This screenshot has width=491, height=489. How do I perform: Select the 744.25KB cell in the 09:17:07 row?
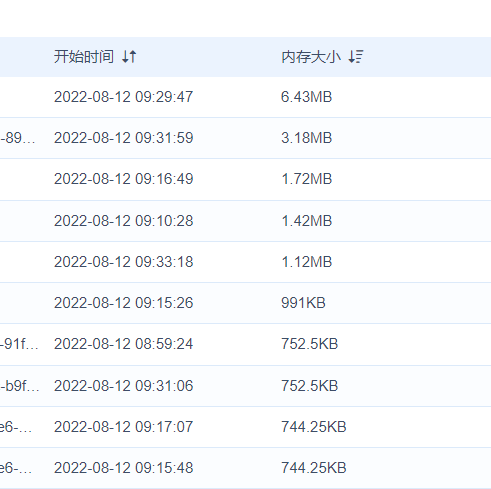tap(314, 427)
